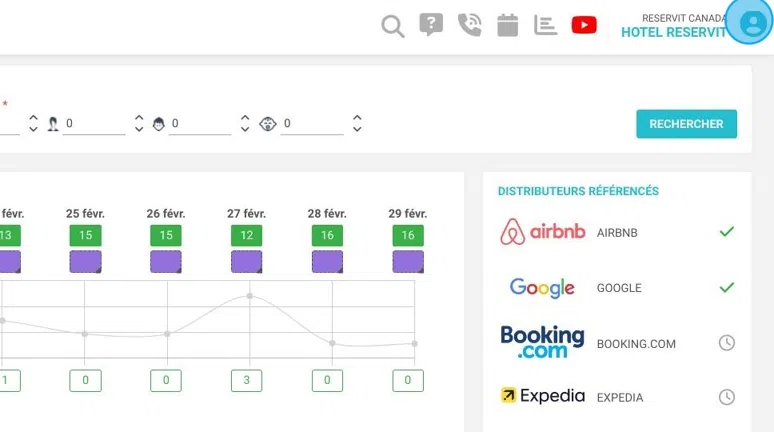The height and width of the screenshot is (432, 774).
Task: Open the help question bubble icon
Action: [x=431, y=25]
